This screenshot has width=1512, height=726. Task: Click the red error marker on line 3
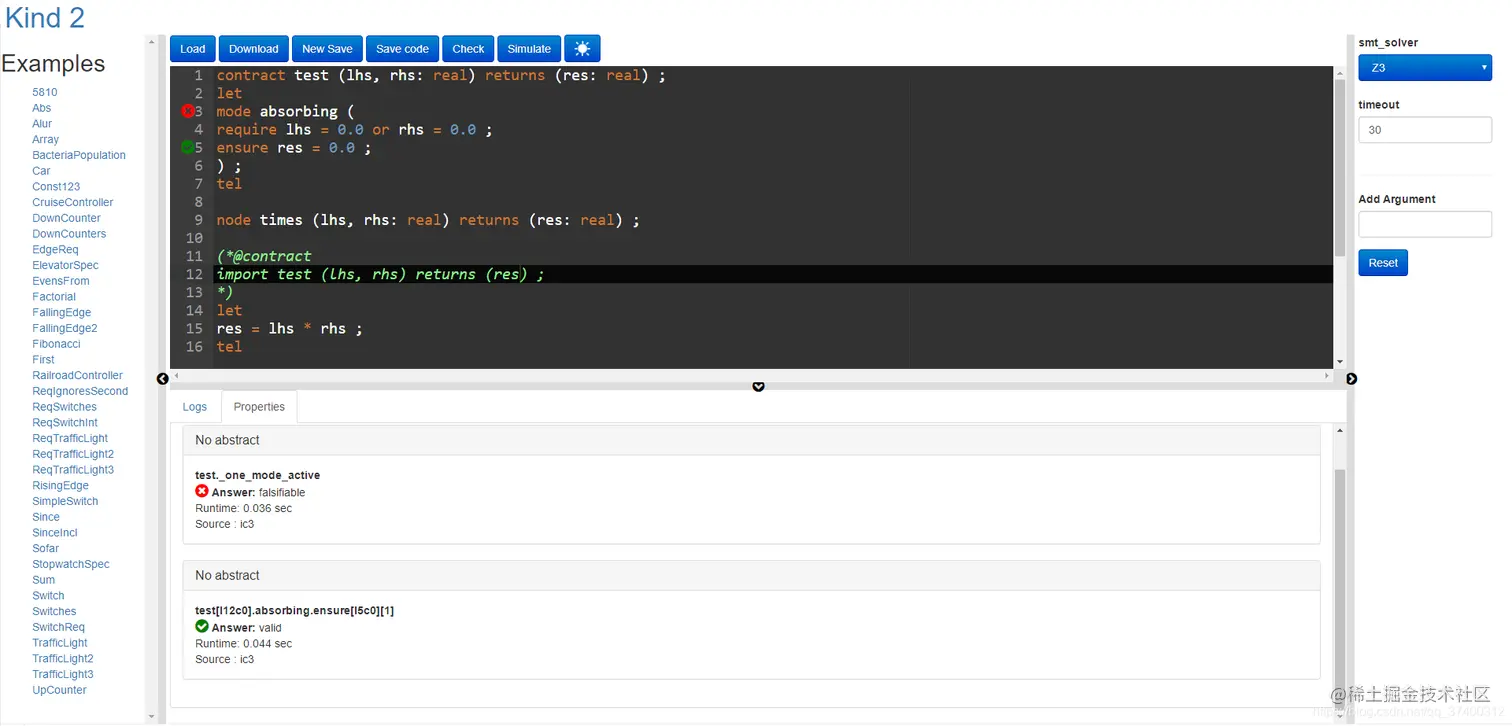point(188,111)
